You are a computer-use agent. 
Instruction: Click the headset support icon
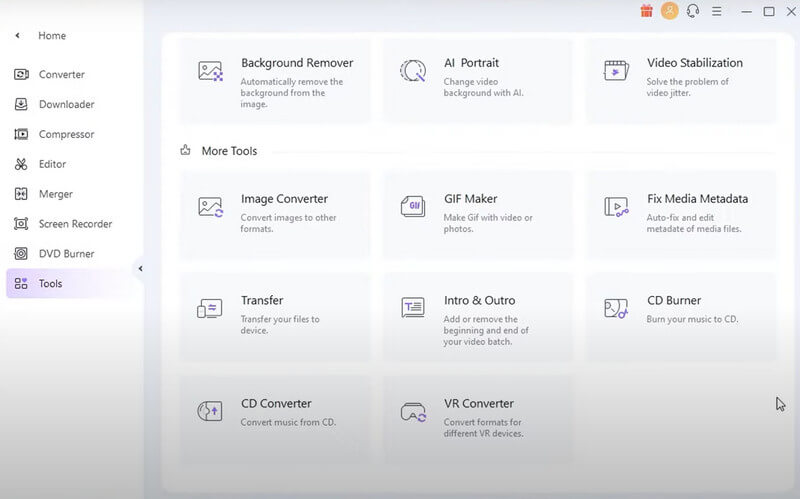coord(693,11)
